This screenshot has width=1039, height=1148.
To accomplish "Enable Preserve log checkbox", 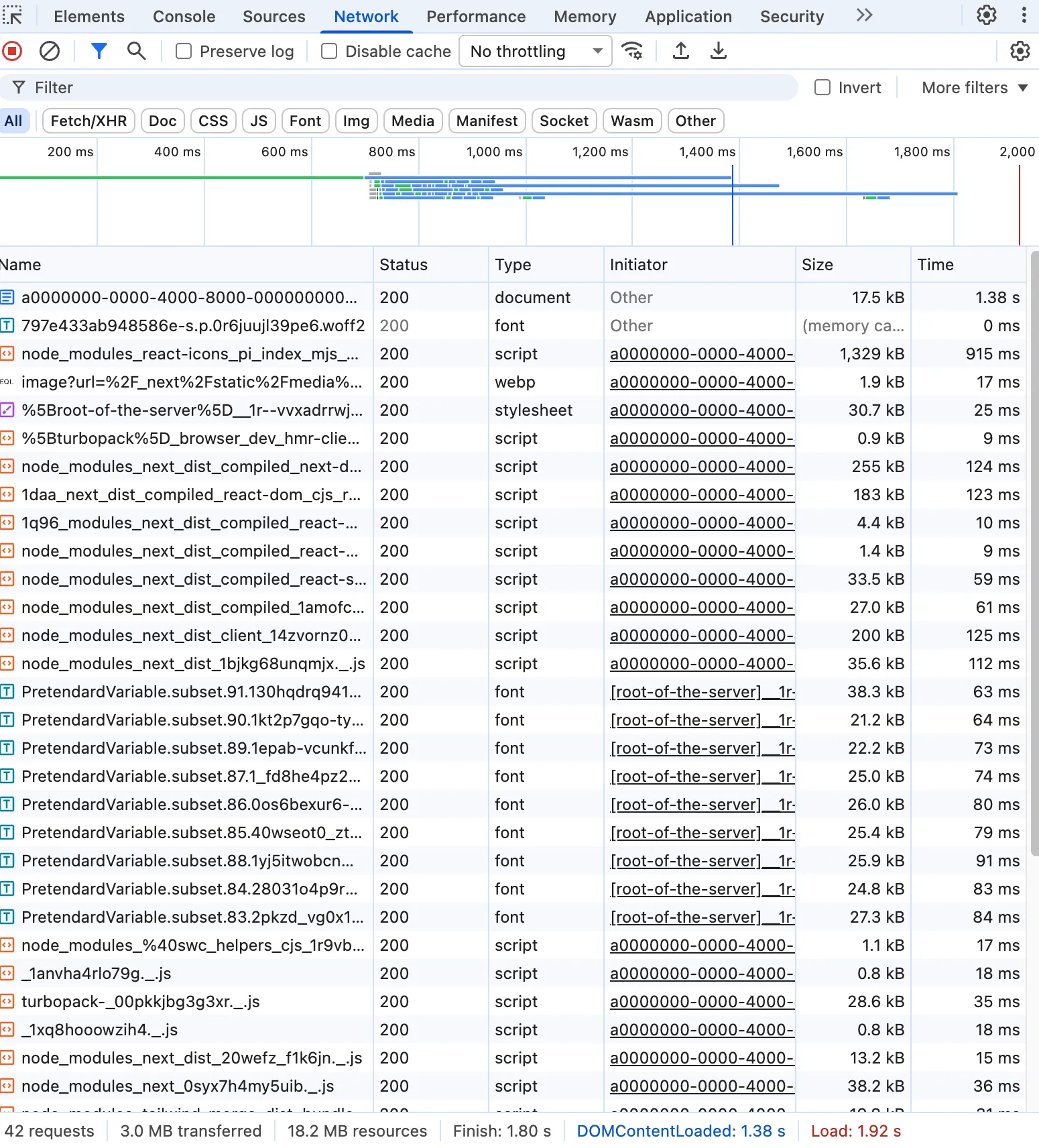I will (x=184, y=52).
